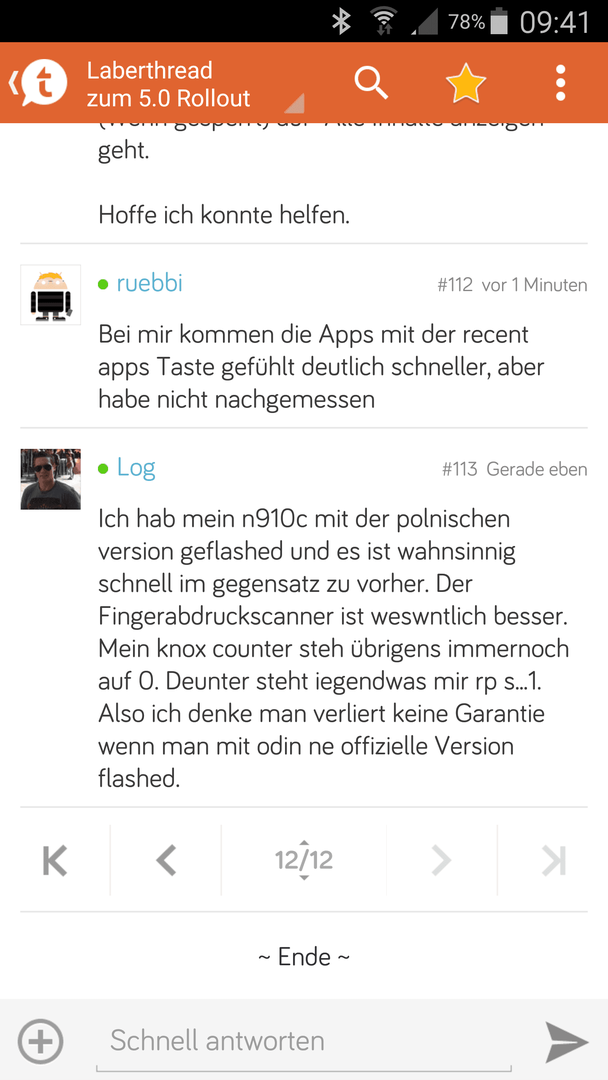Go to previous page arrow

pos(166,860)
